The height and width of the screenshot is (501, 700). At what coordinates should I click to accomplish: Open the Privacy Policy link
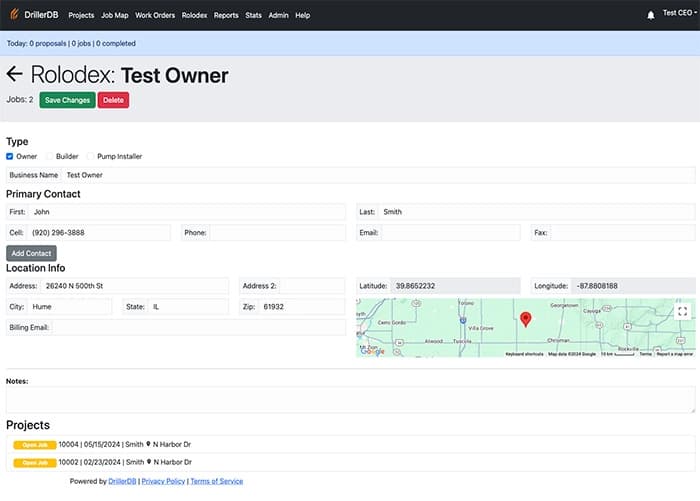[x=162, y=481]
